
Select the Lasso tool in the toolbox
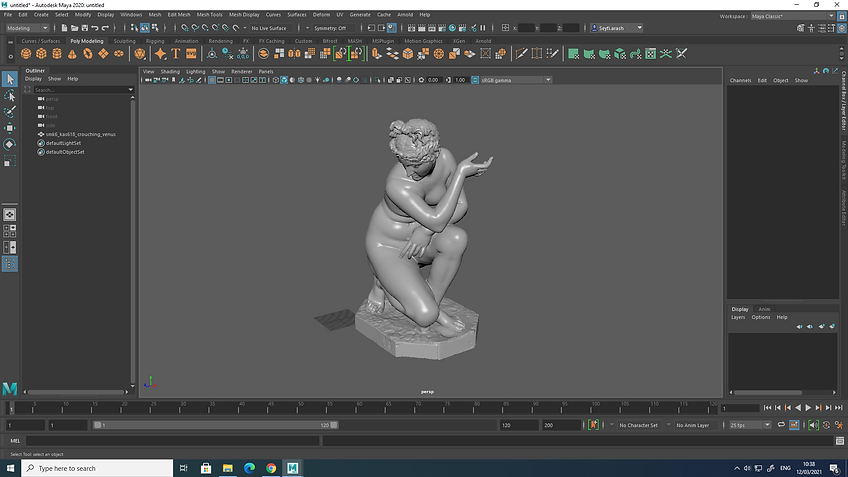(x=10, y=96)
